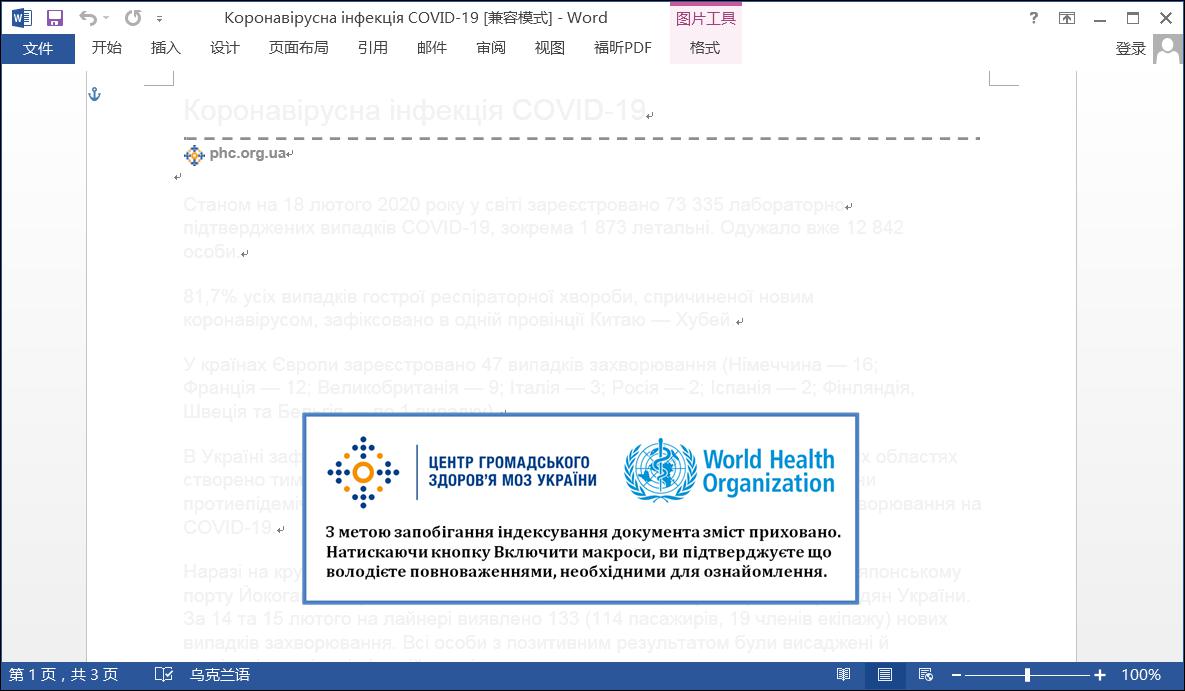Click the zoom slider handle
Viewport: 1185px width, 691px height.
point(1027,674)
